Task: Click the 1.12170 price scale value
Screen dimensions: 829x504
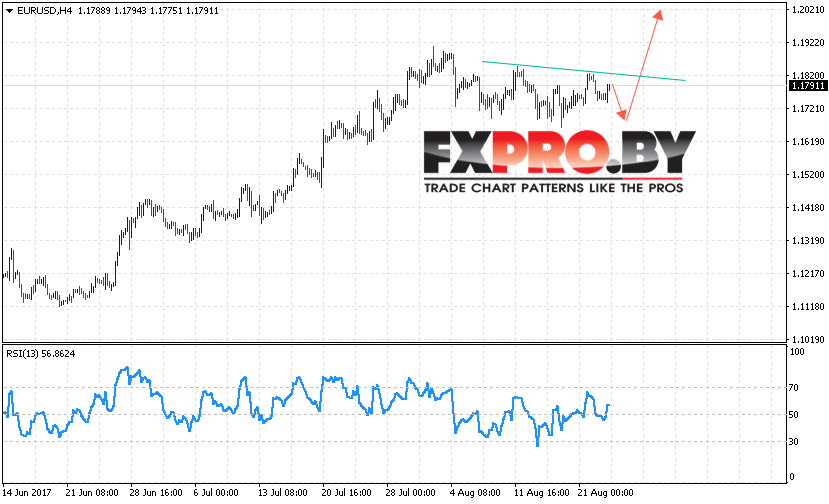Action: click(808, 273)
